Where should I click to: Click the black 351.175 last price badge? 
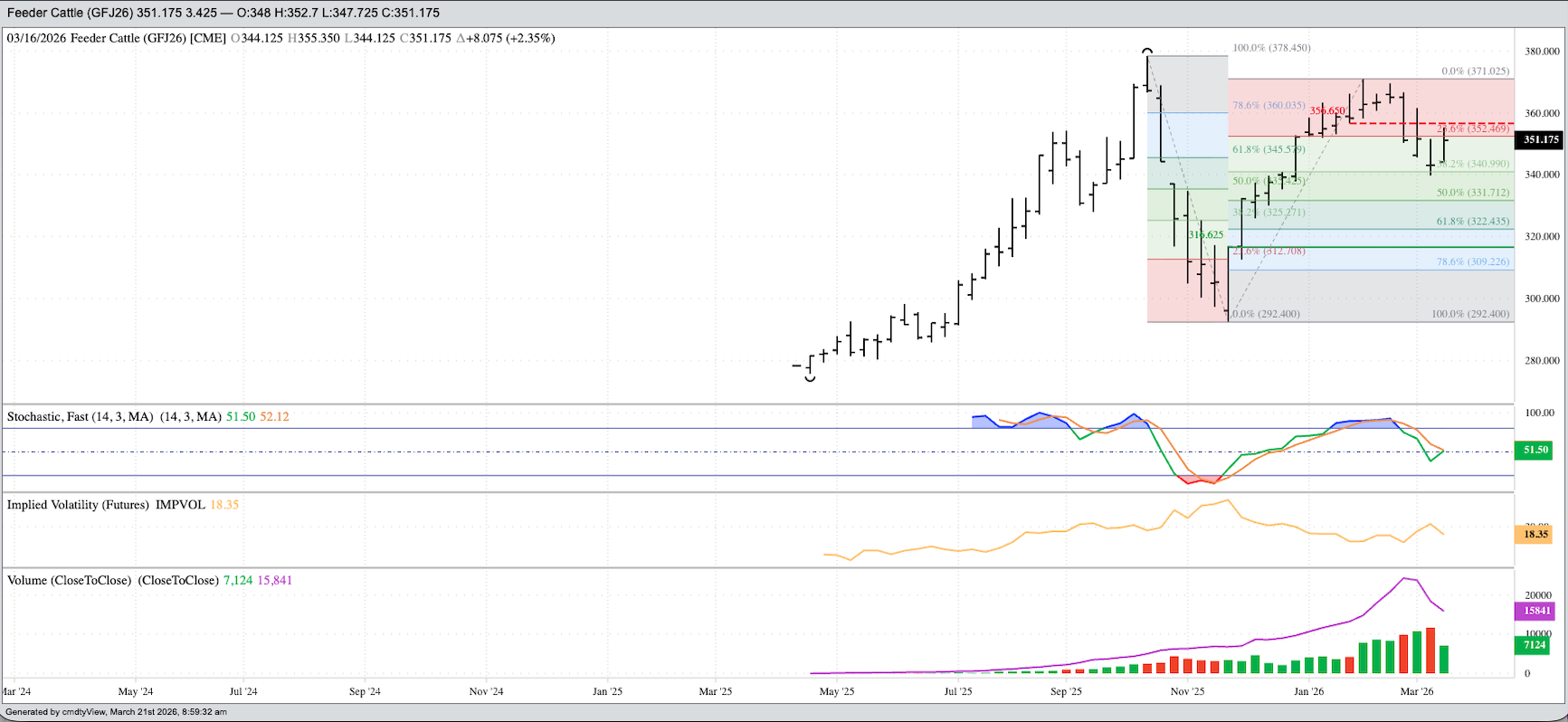(1540, 139)
